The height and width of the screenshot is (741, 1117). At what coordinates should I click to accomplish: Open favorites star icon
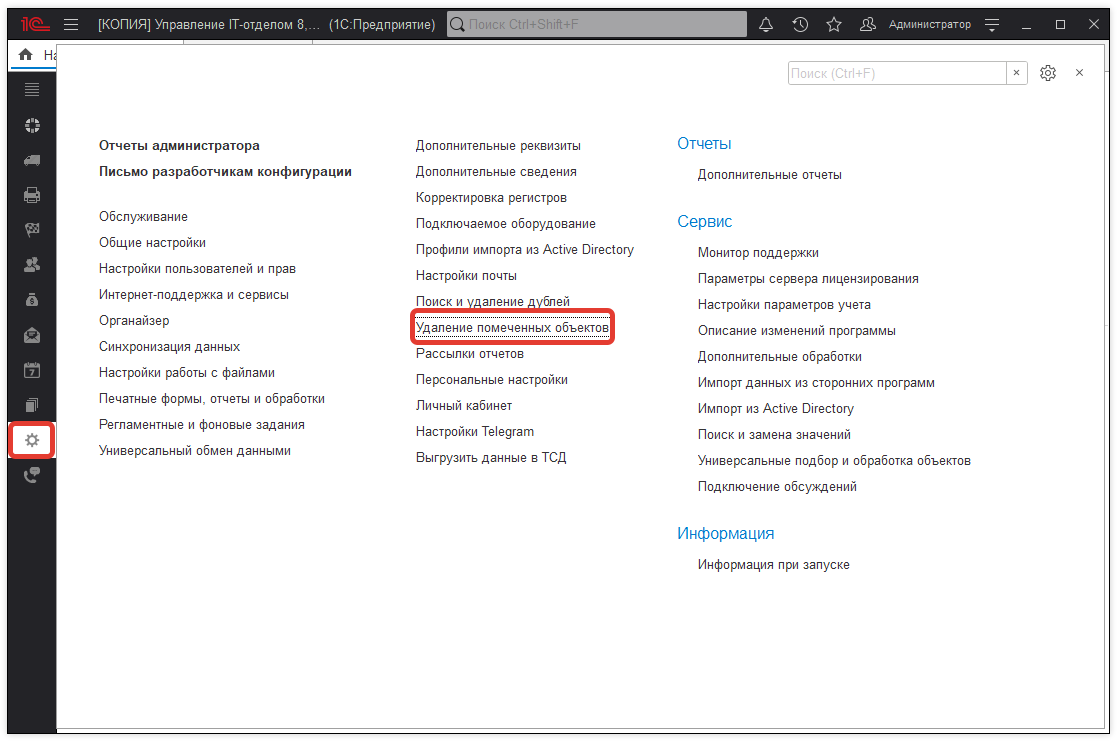pos(834,24)
